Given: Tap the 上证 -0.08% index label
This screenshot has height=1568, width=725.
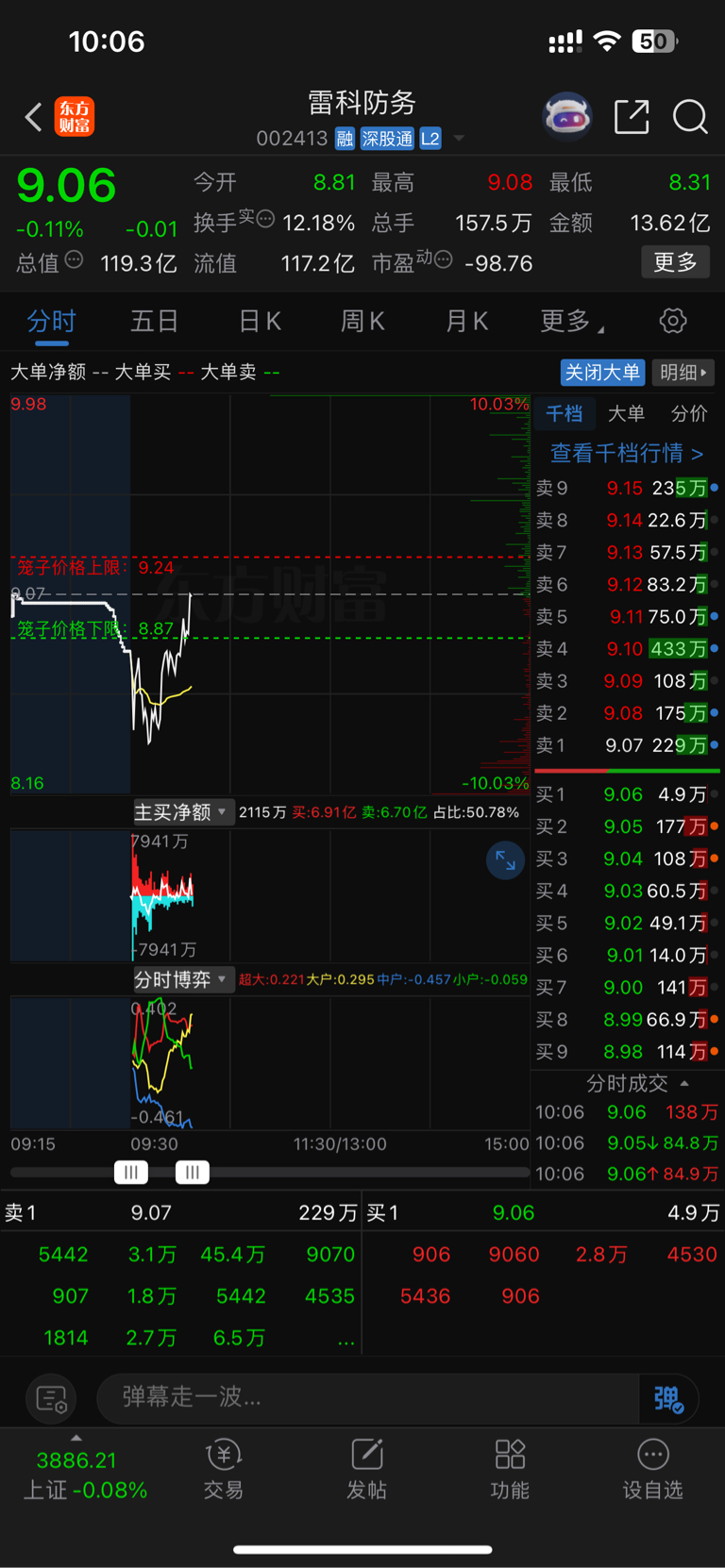Looking at the screenshot, I should pos(85,1491).
